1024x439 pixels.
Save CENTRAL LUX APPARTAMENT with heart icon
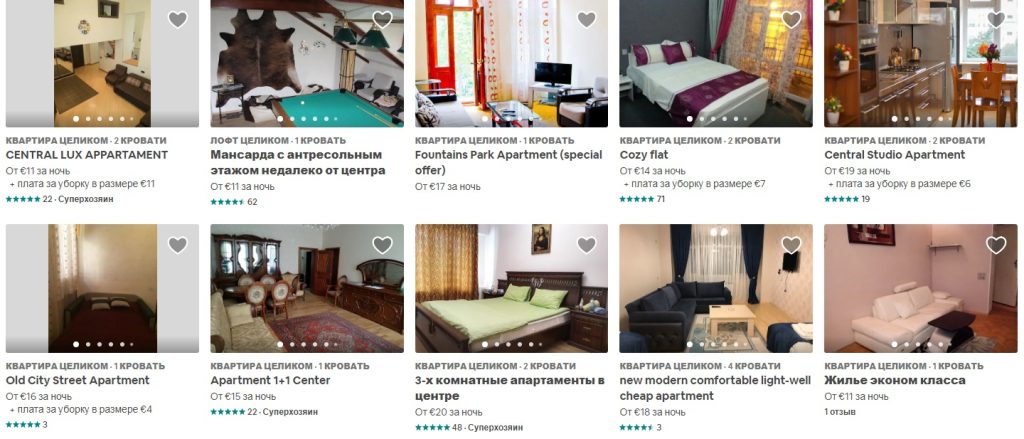178,20
